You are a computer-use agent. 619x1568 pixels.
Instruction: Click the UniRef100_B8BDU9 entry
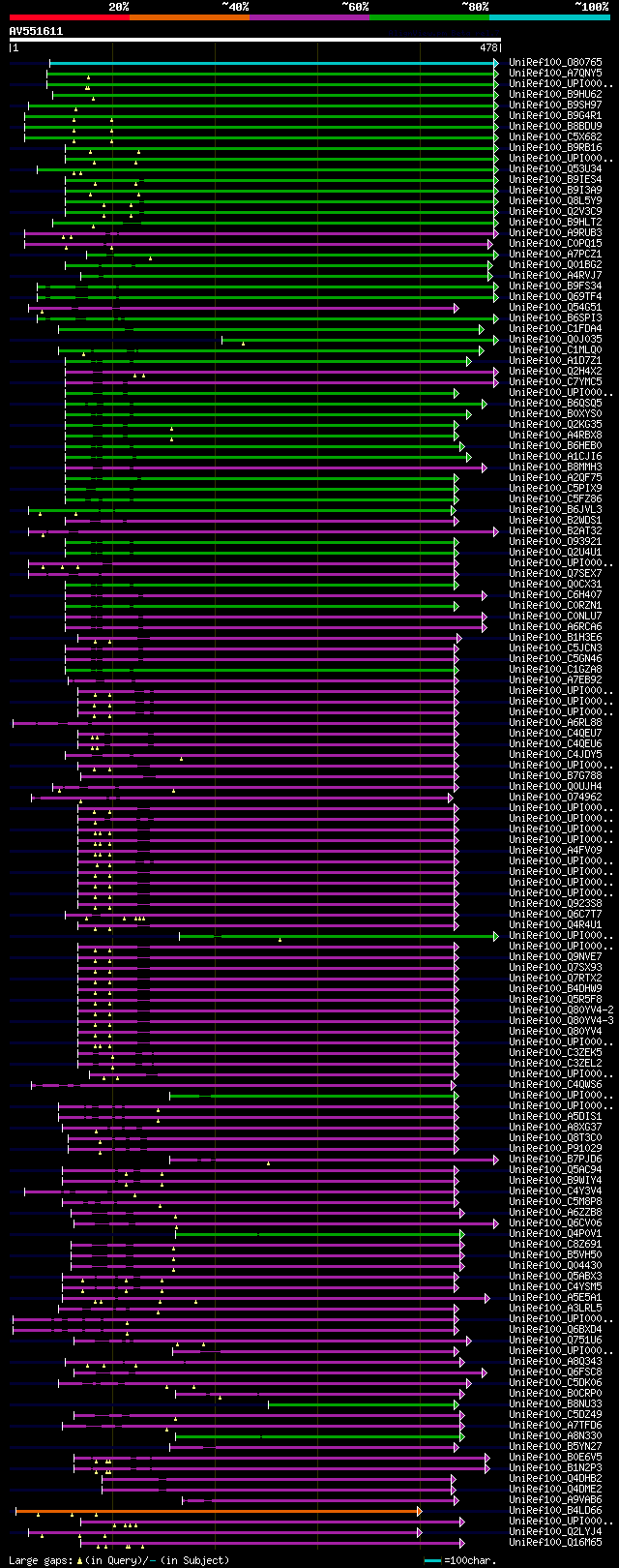tap(555, 126)
